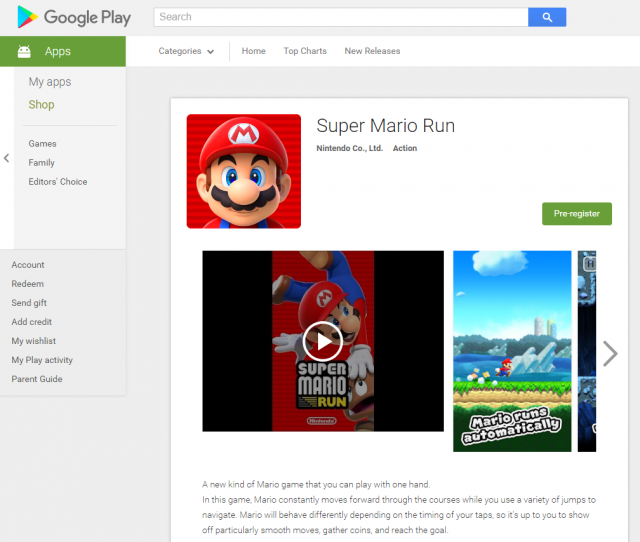Open My apps in sidebar
Image resolution: width=640 pixels, height=542 pixels.
tap(50, 82)
